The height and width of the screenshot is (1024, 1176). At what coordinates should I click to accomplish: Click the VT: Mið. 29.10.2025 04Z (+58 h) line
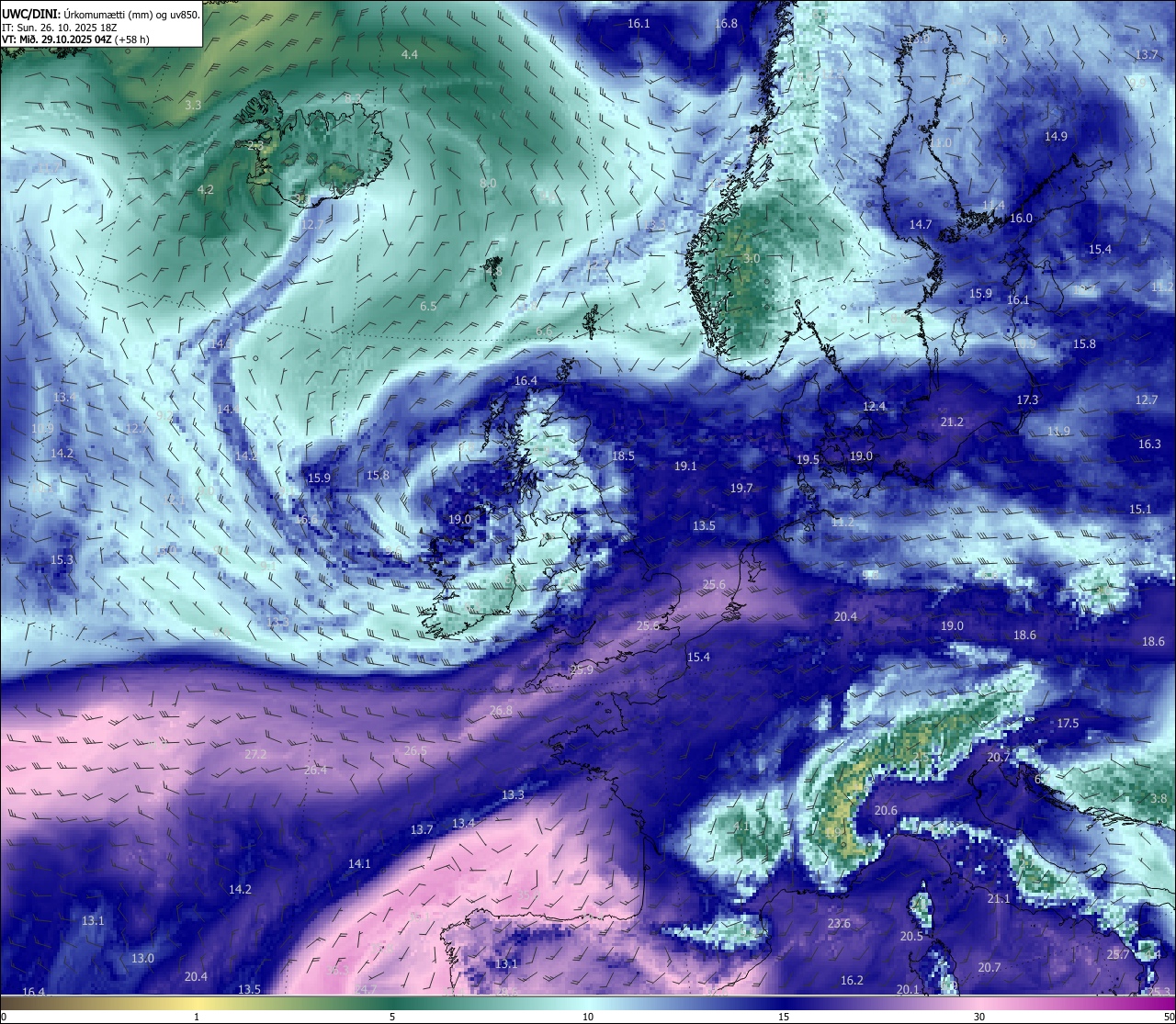pos(75,39)
